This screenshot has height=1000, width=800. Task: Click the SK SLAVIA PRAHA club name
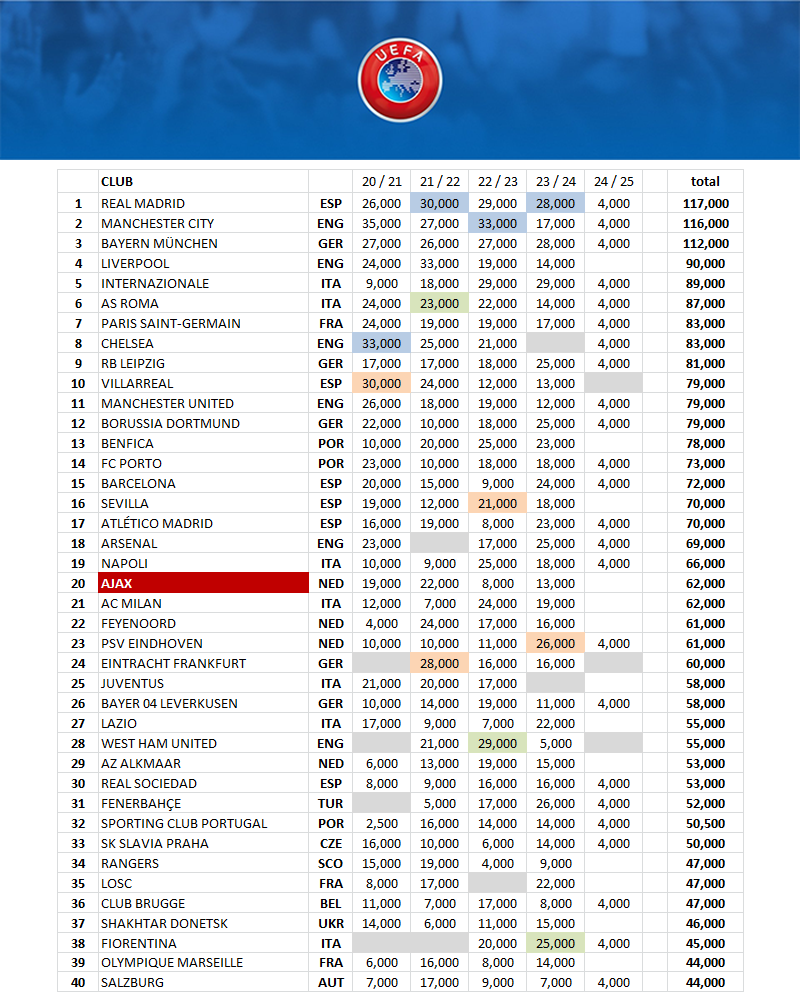[154, 844]
